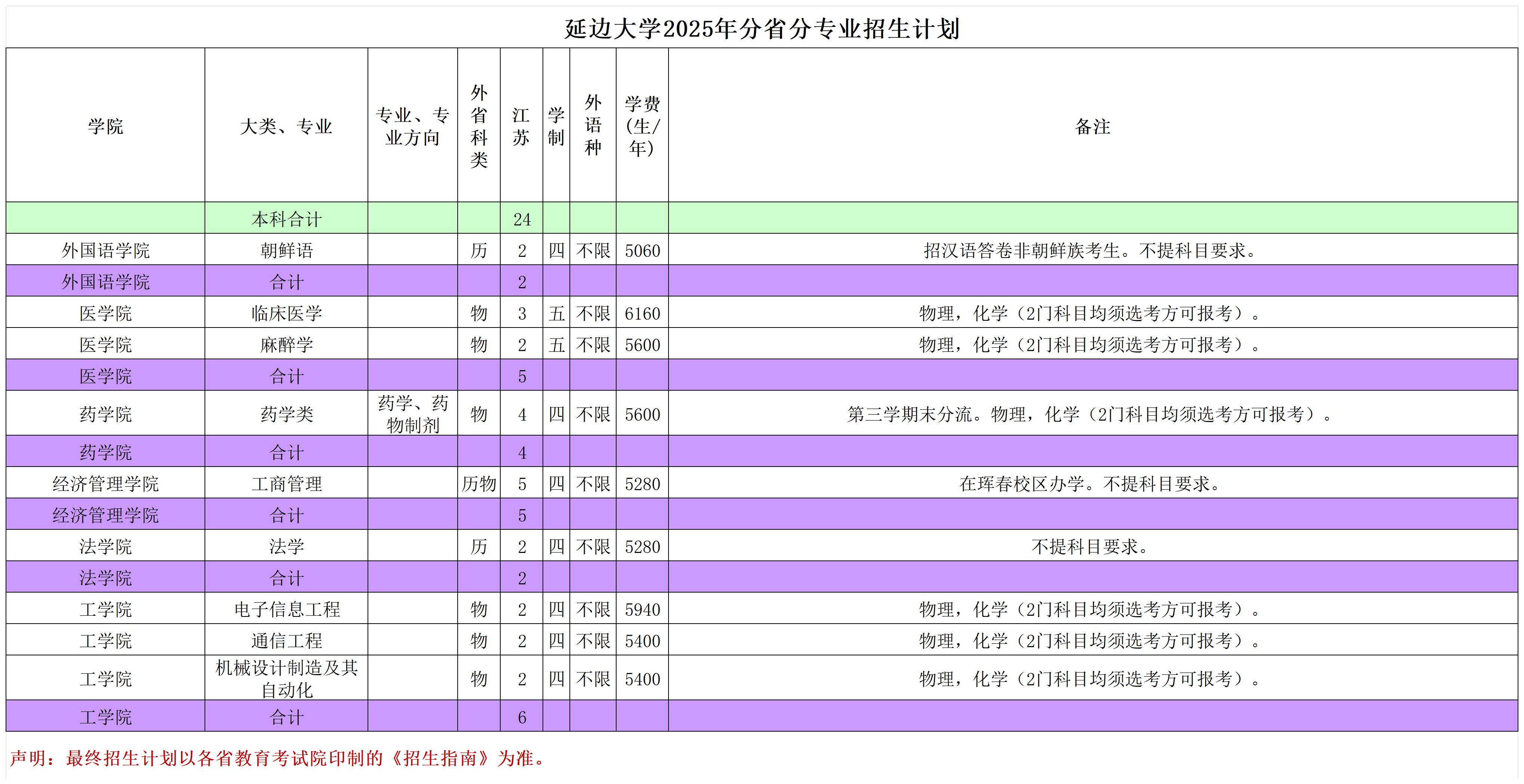Click the tuition 5940 cell

pos(642,608)
